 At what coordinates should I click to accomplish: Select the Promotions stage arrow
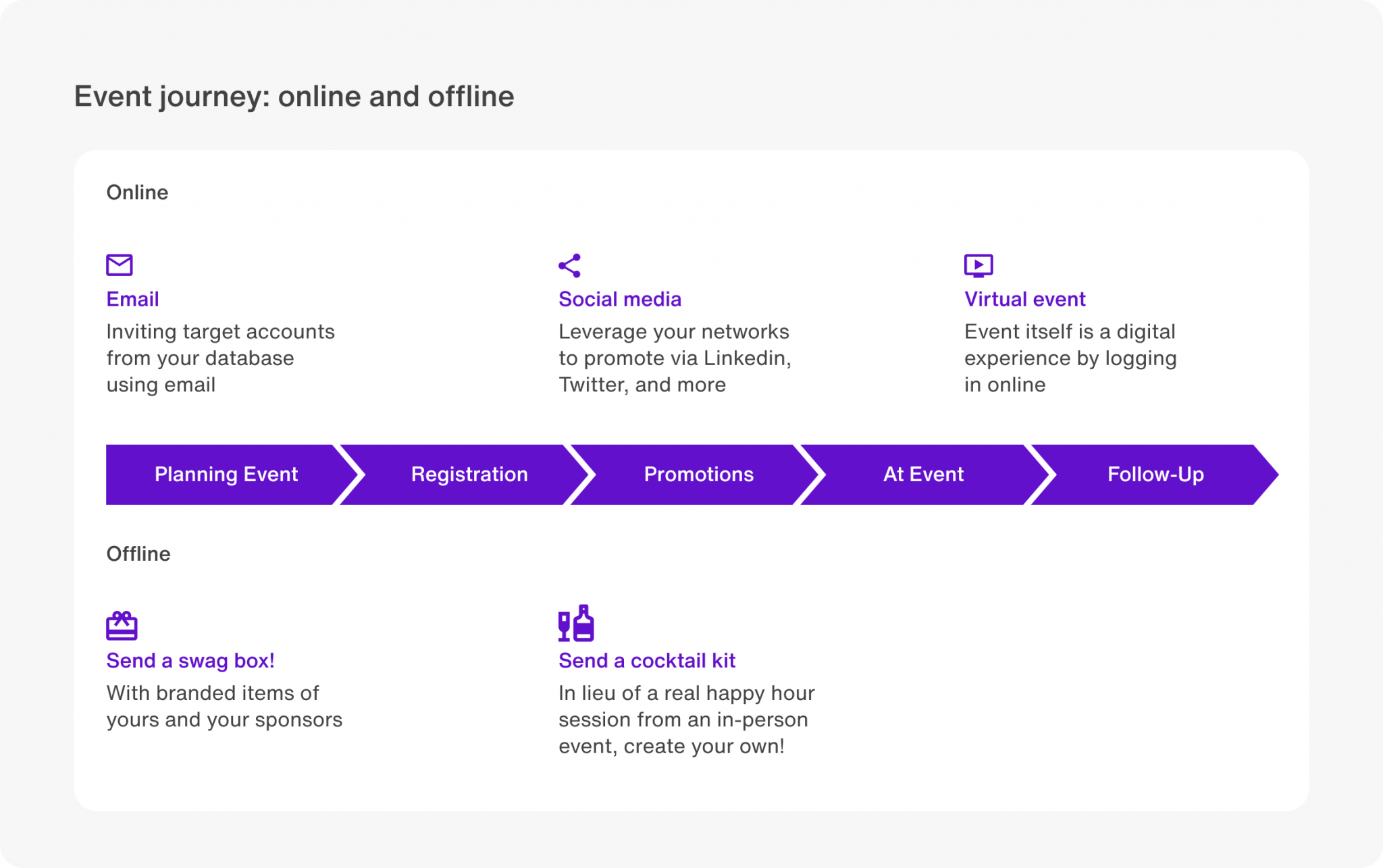point(695,474)
